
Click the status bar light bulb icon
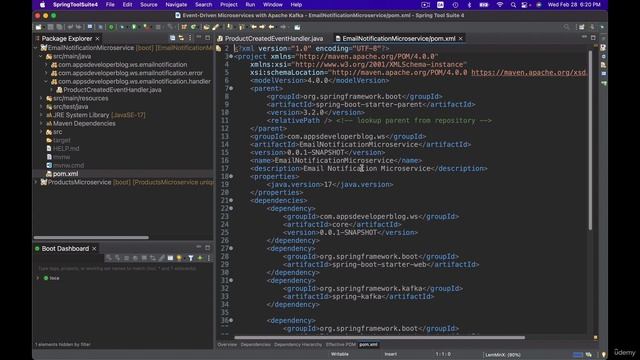pos(604,354)
